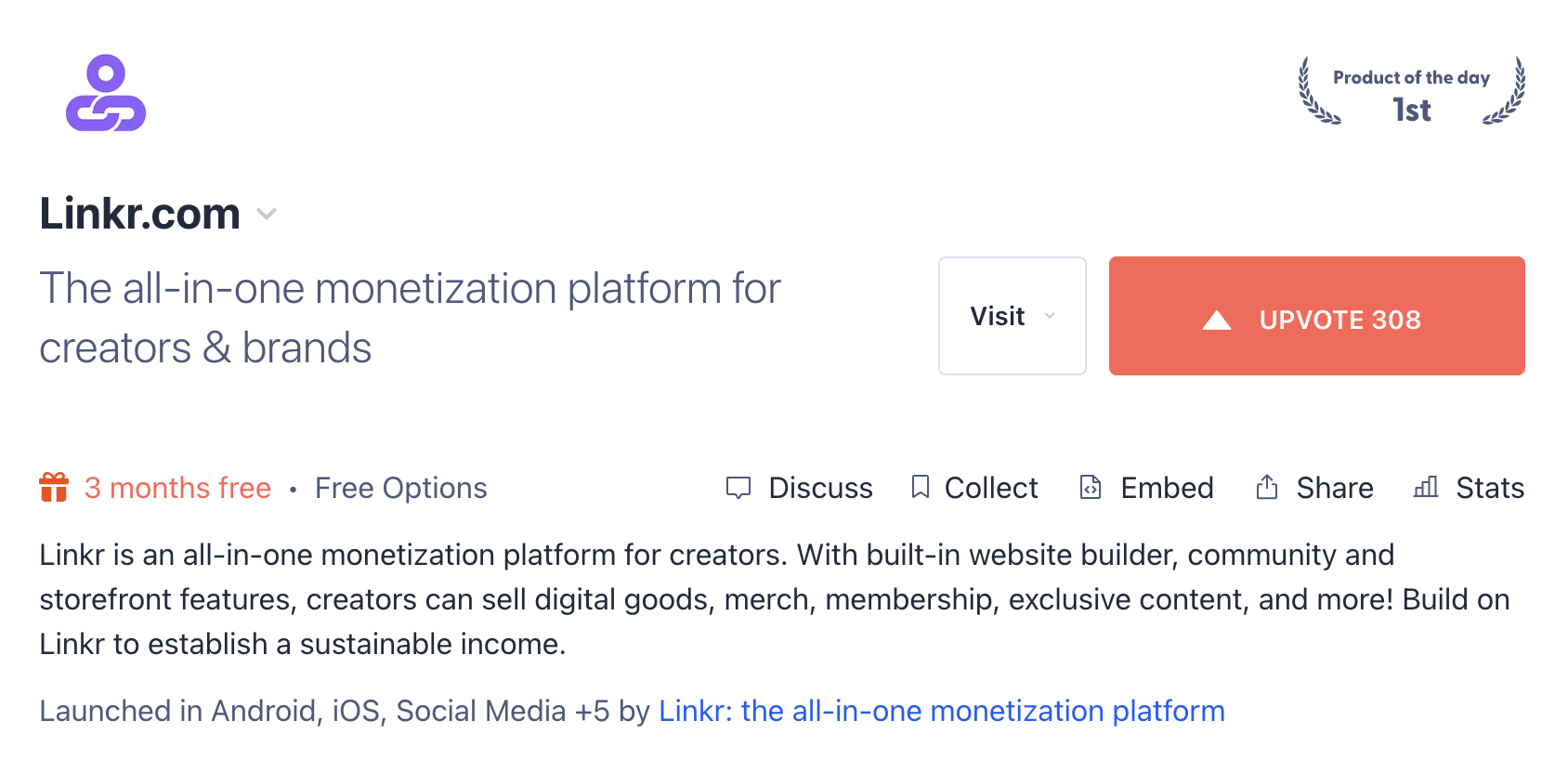This screenshot has height=773, width=1568.
Task: Click the purple Linkr logo icon
Action: click(x=106, y=93)
